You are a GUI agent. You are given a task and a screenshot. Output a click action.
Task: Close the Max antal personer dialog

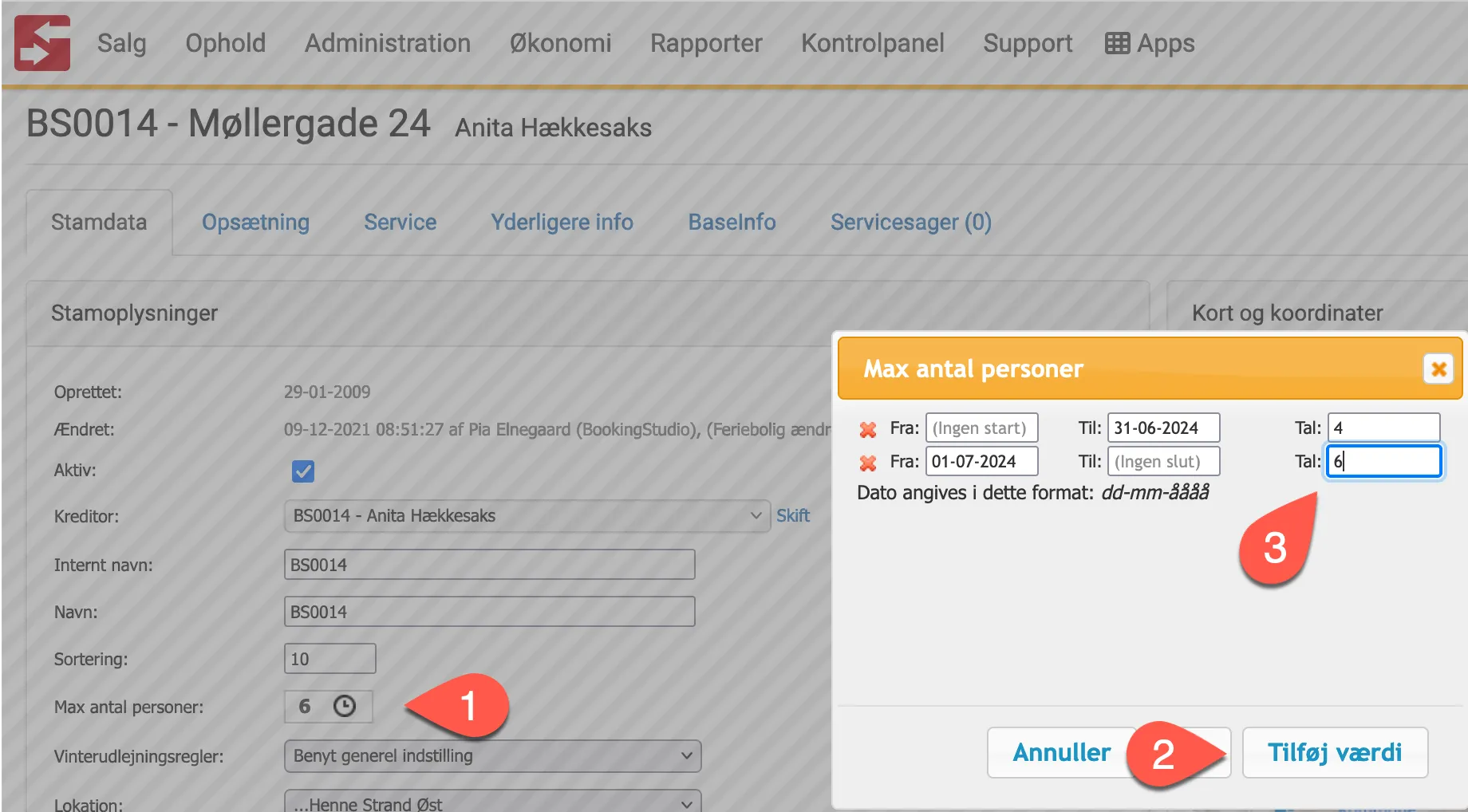[1438, 369]
